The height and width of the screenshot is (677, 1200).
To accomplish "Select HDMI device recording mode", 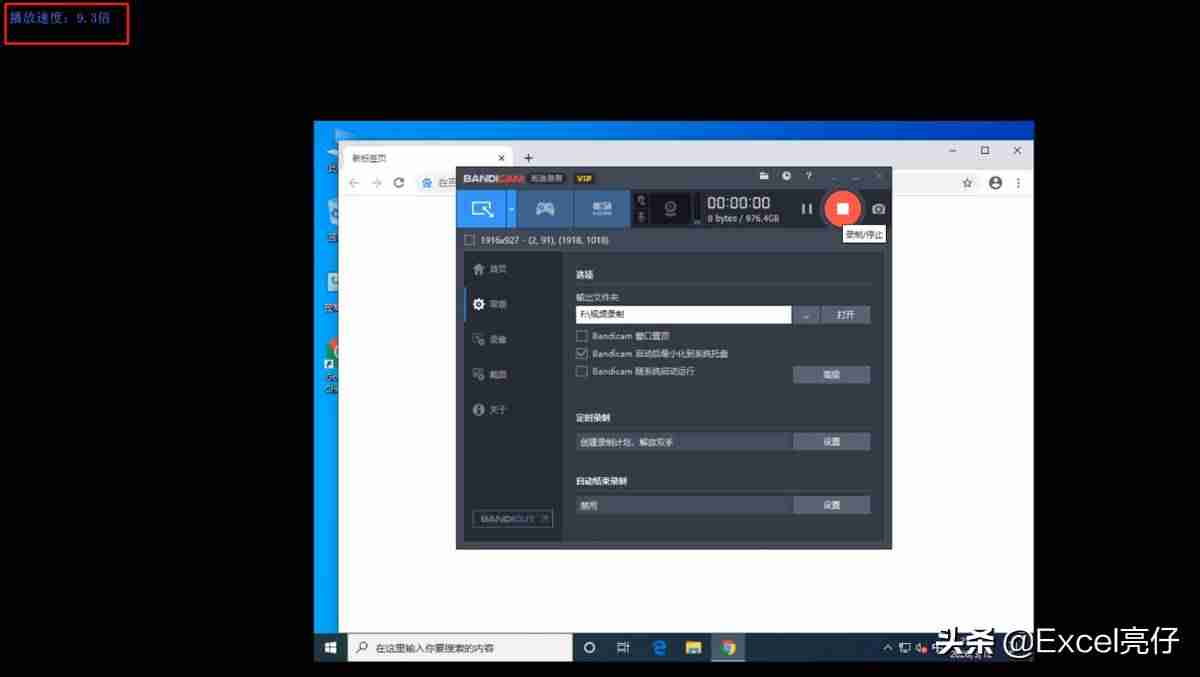I will (602, 209).
